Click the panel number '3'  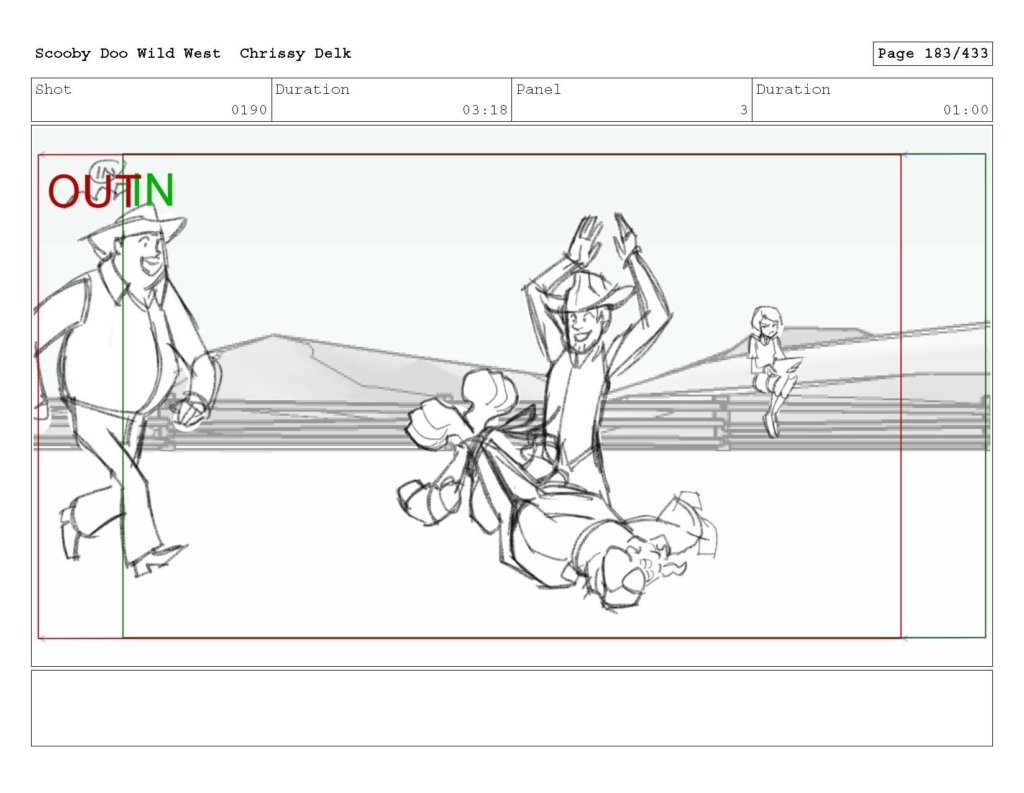(743, 110)
